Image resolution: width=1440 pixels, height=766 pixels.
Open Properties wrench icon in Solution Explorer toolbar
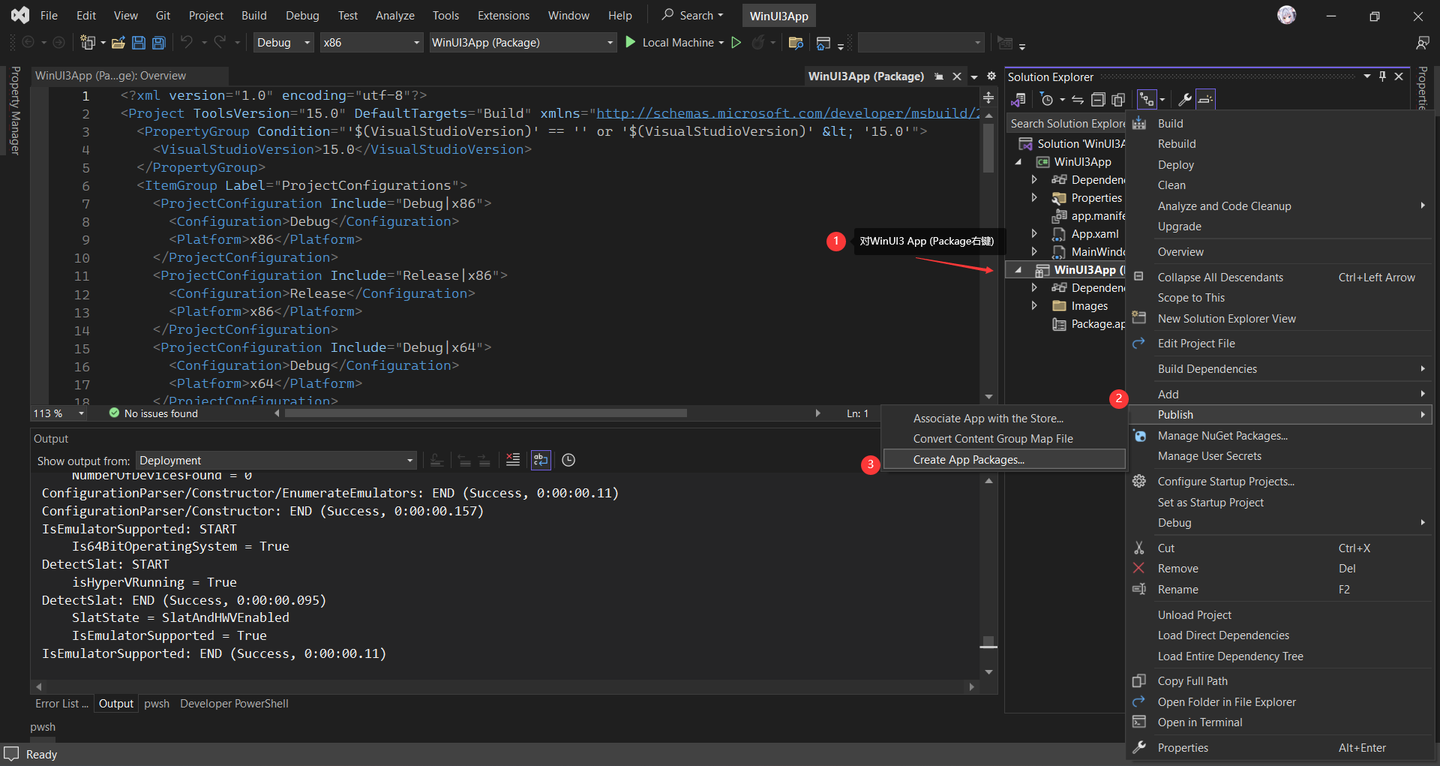(x=1185, y=100)
